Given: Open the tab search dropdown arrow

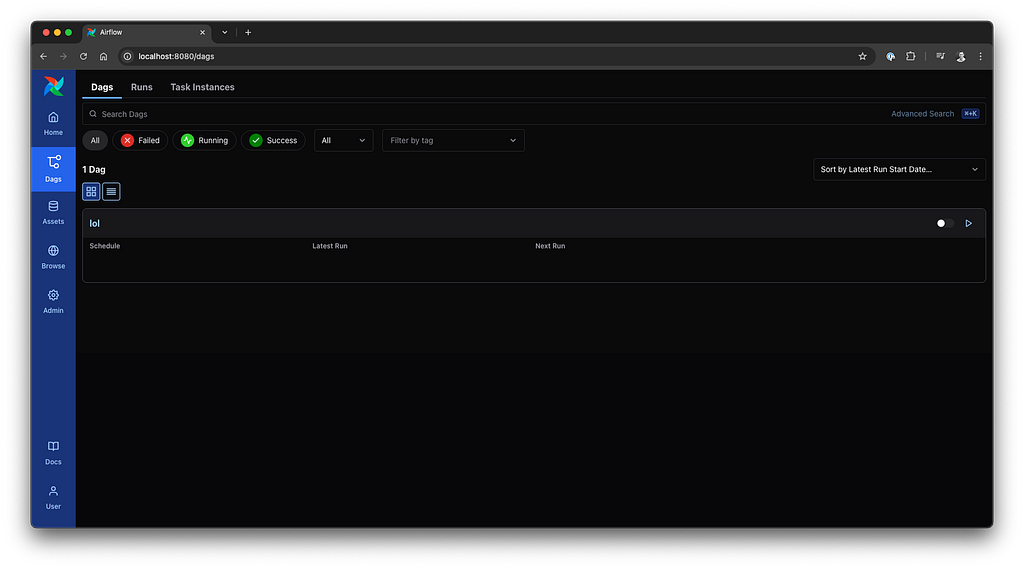Looking at the screenshot, I should click(x=225, y=32).
